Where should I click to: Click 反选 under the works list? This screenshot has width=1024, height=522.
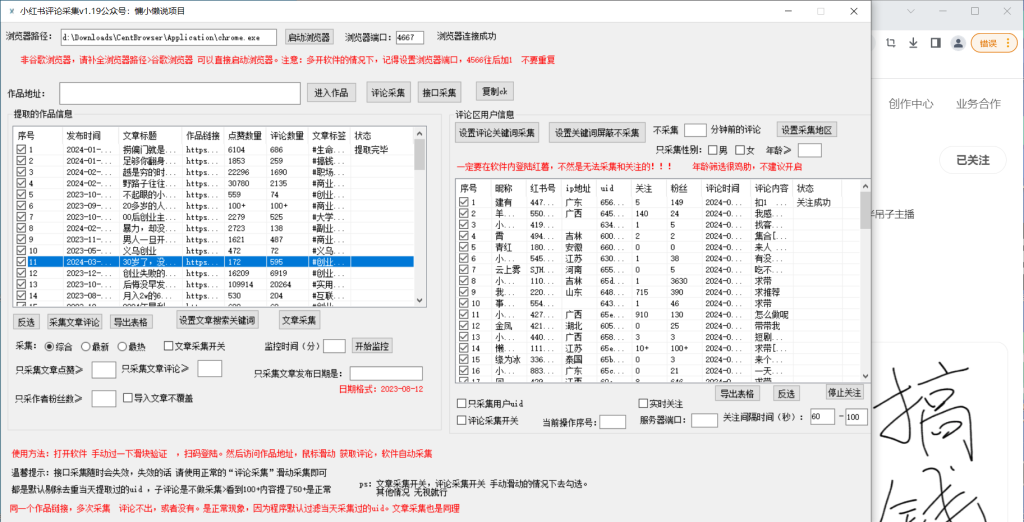pos(27,321)
